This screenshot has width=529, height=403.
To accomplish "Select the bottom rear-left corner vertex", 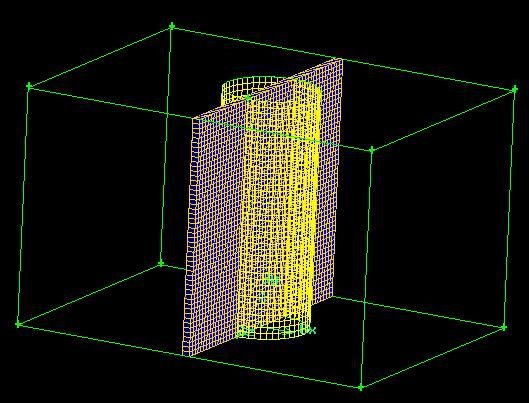I will (161, 263).
